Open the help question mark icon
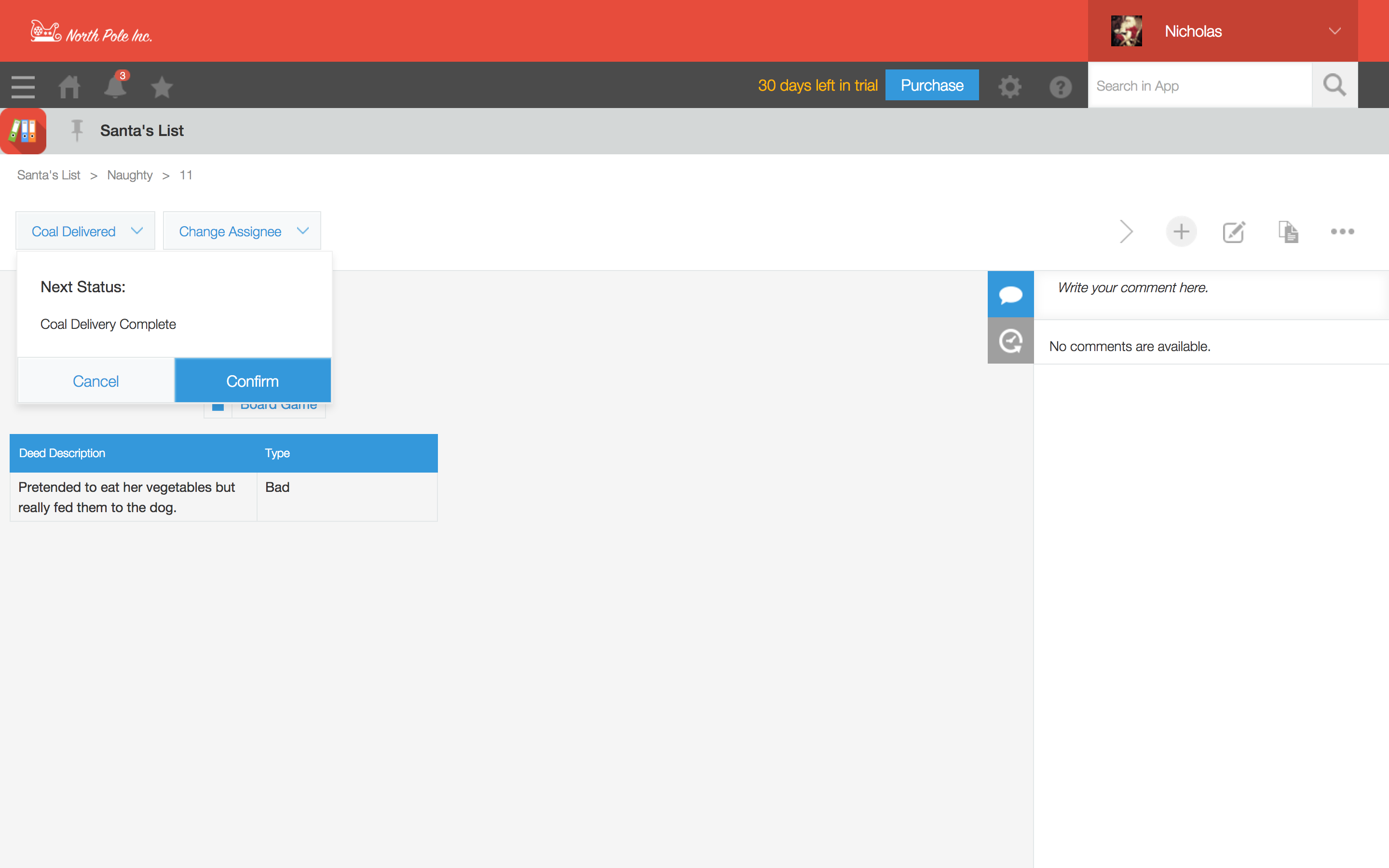The image size is (1389, 868). 1060,87
